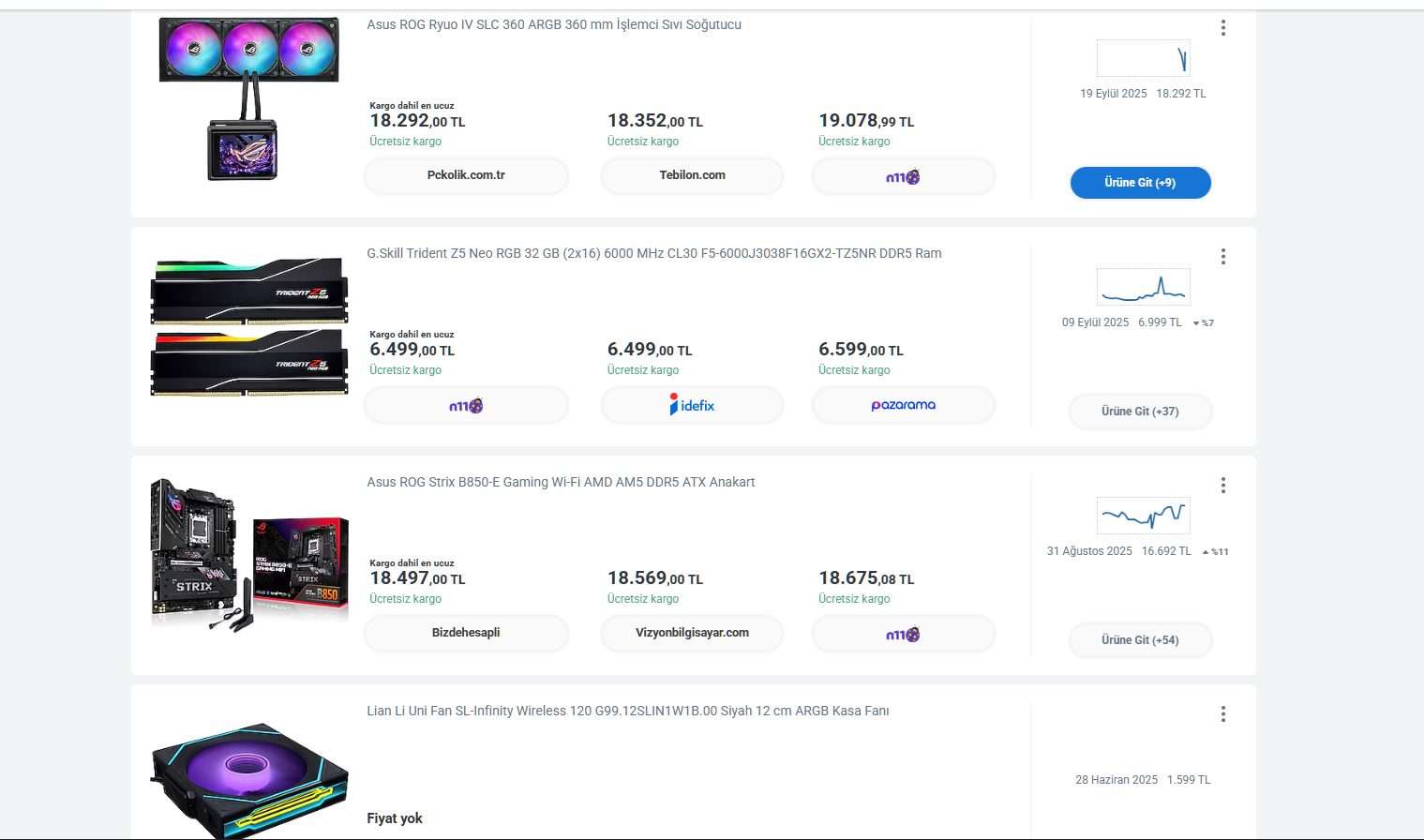Click blue Ürüne Git (+9) button
The height and width of the screenshot is (840, 1424).
tap(1140, 183)
